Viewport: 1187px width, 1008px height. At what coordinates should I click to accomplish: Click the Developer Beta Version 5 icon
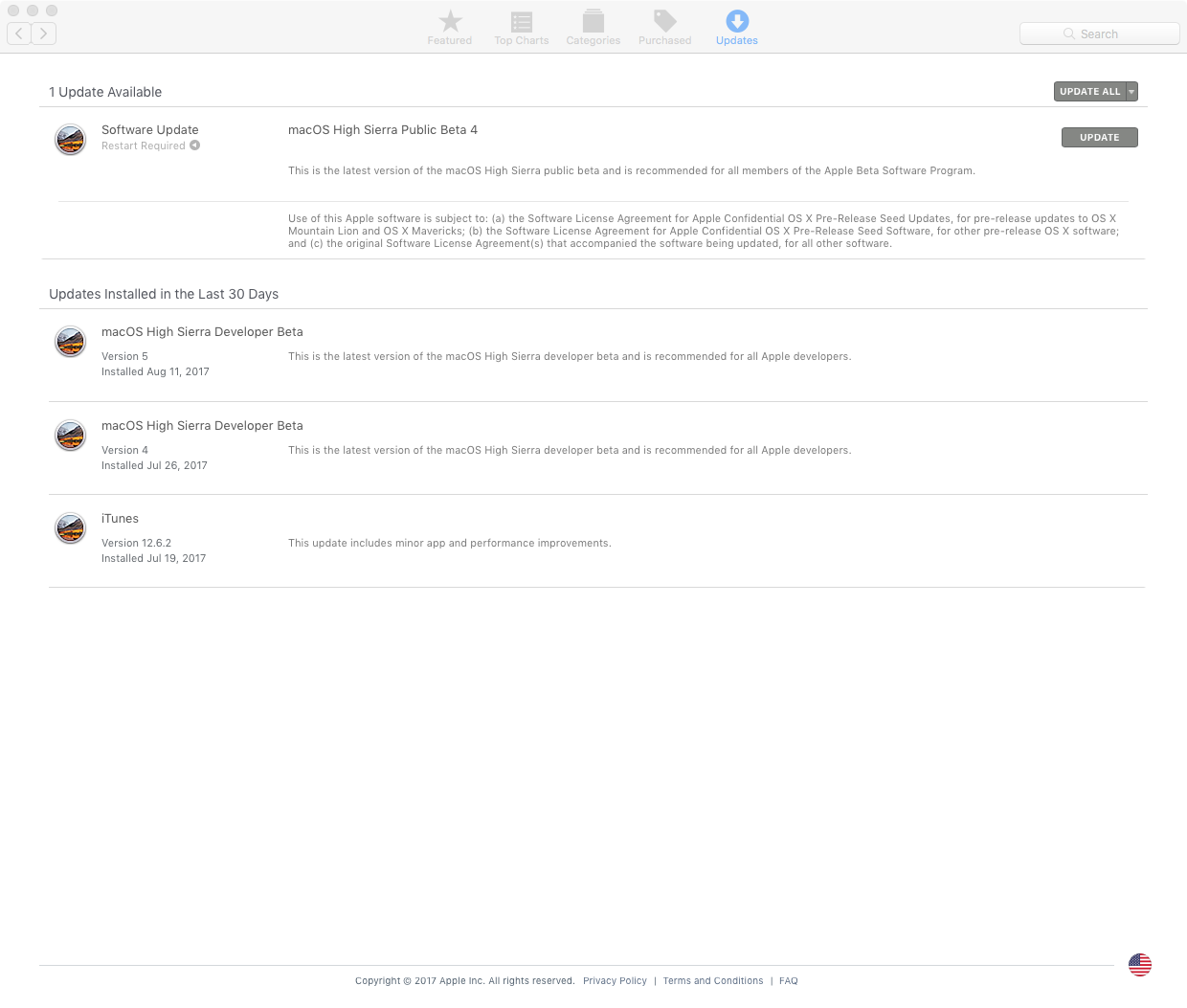70,341
